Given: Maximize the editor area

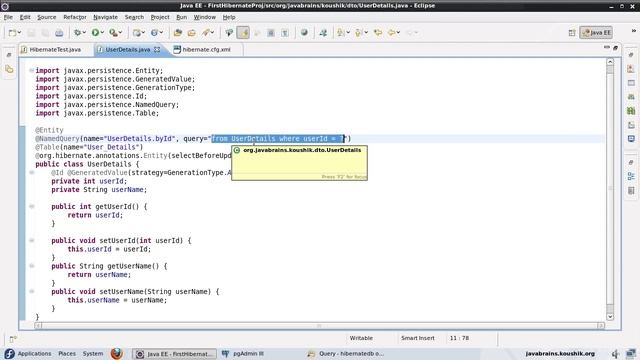Looking at the screenshot, I should pyautogui.click(x=616, y=48).
